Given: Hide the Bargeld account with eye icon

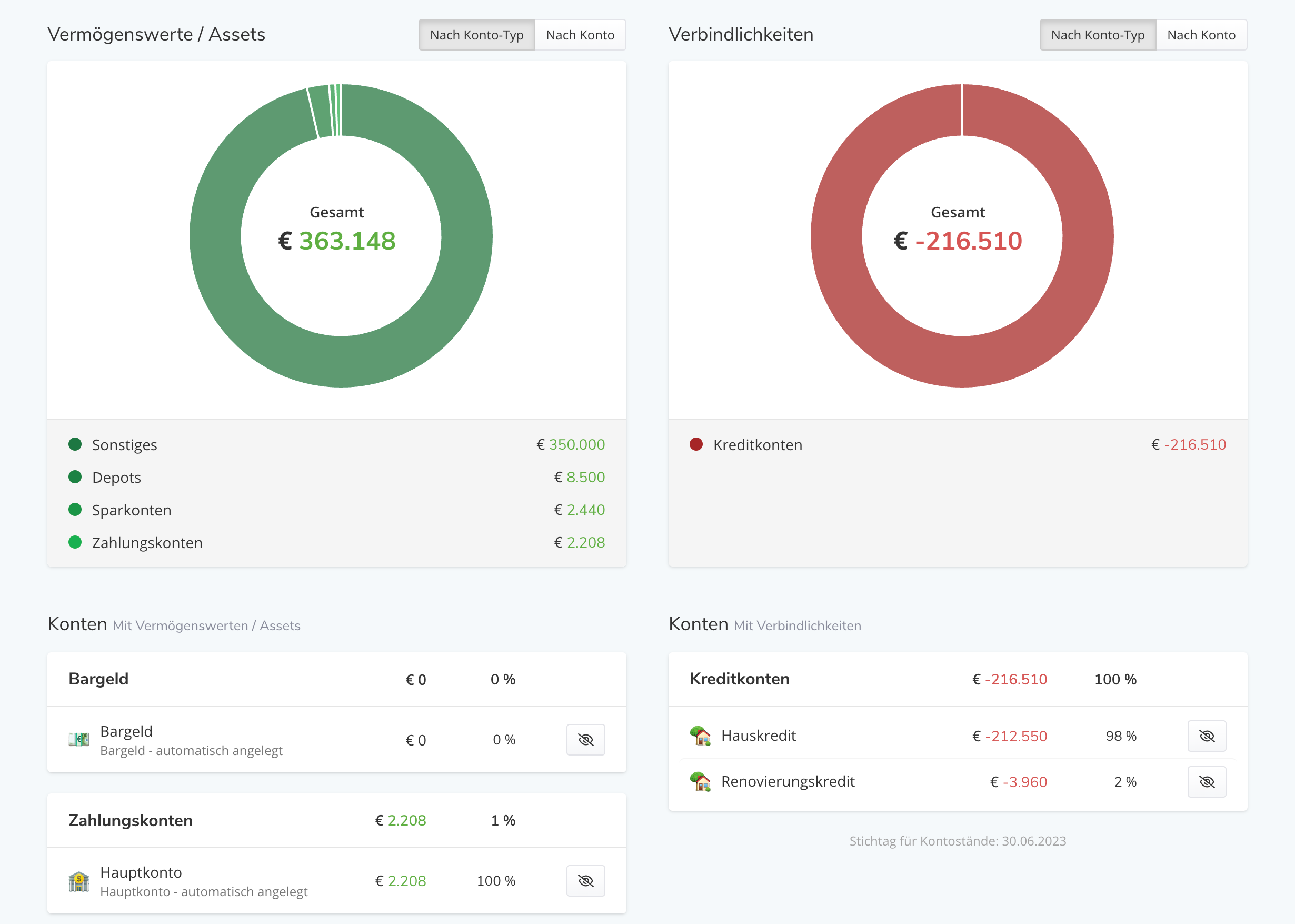Looking at the screenshot, I should (x=585, y=740).
